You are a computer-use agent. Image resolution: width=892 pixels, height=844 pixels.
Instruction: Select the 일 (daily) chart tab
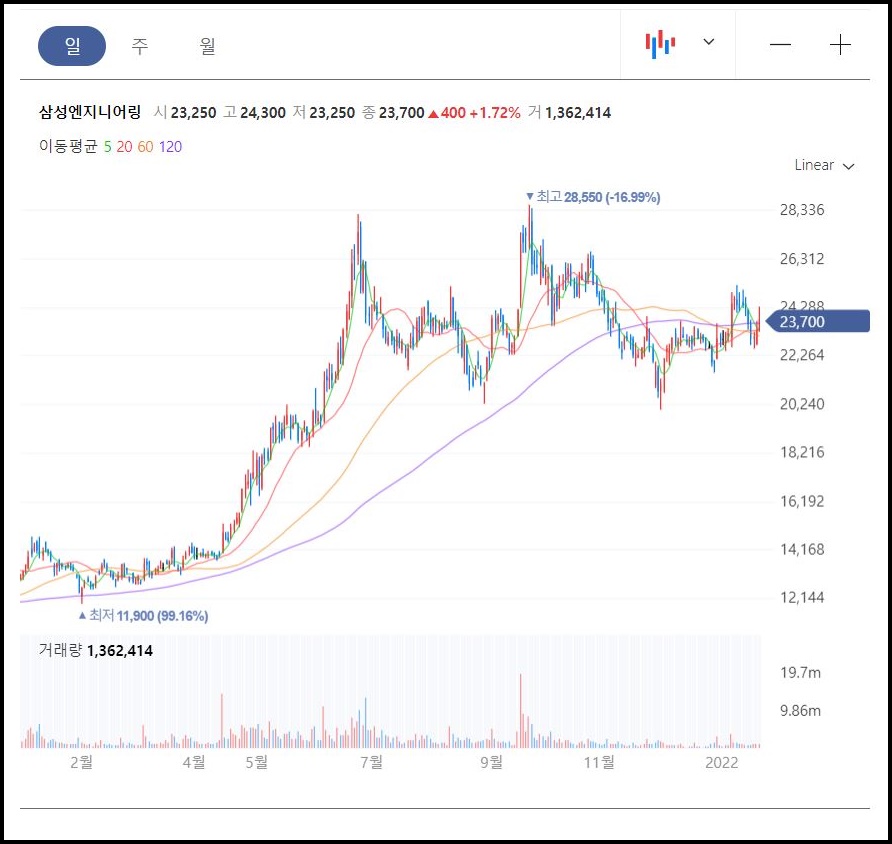pos(72,45)
